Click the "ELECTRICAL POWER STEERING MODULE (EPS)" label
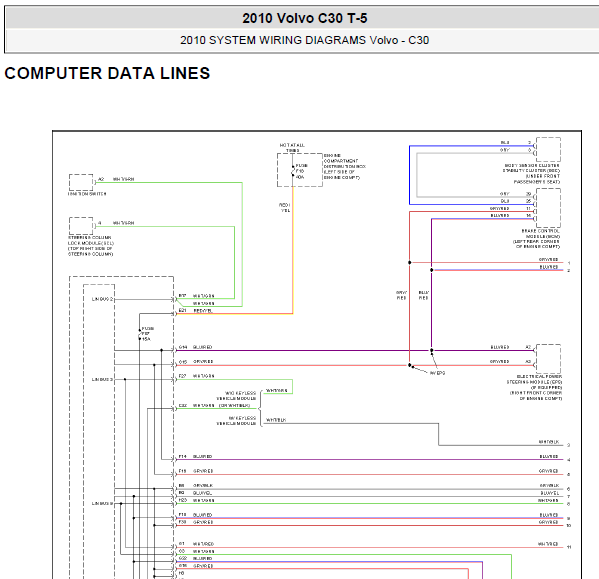This screenshot has height=579, width=599. [534, 387]
